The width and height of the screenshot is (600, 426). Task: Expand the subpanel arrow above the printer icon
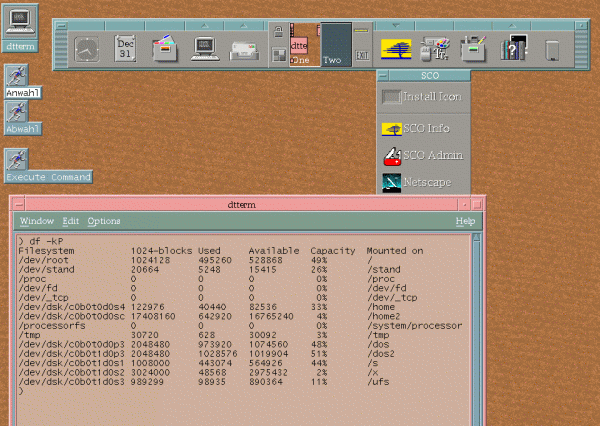245,24
